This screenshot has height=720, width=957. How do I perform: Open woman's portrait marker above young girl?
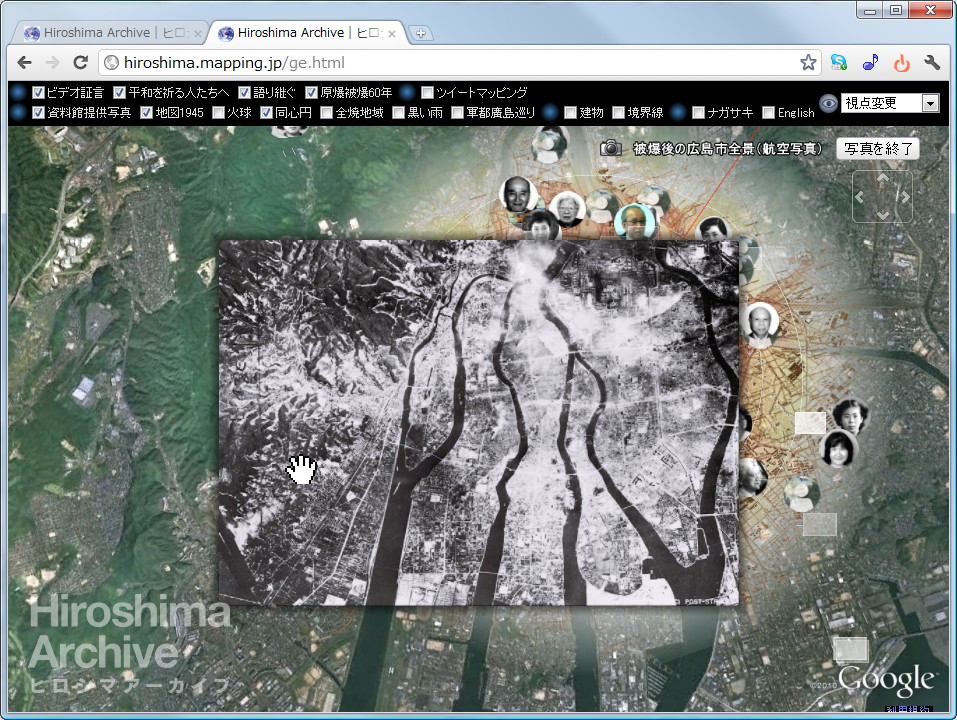(850, 416)
